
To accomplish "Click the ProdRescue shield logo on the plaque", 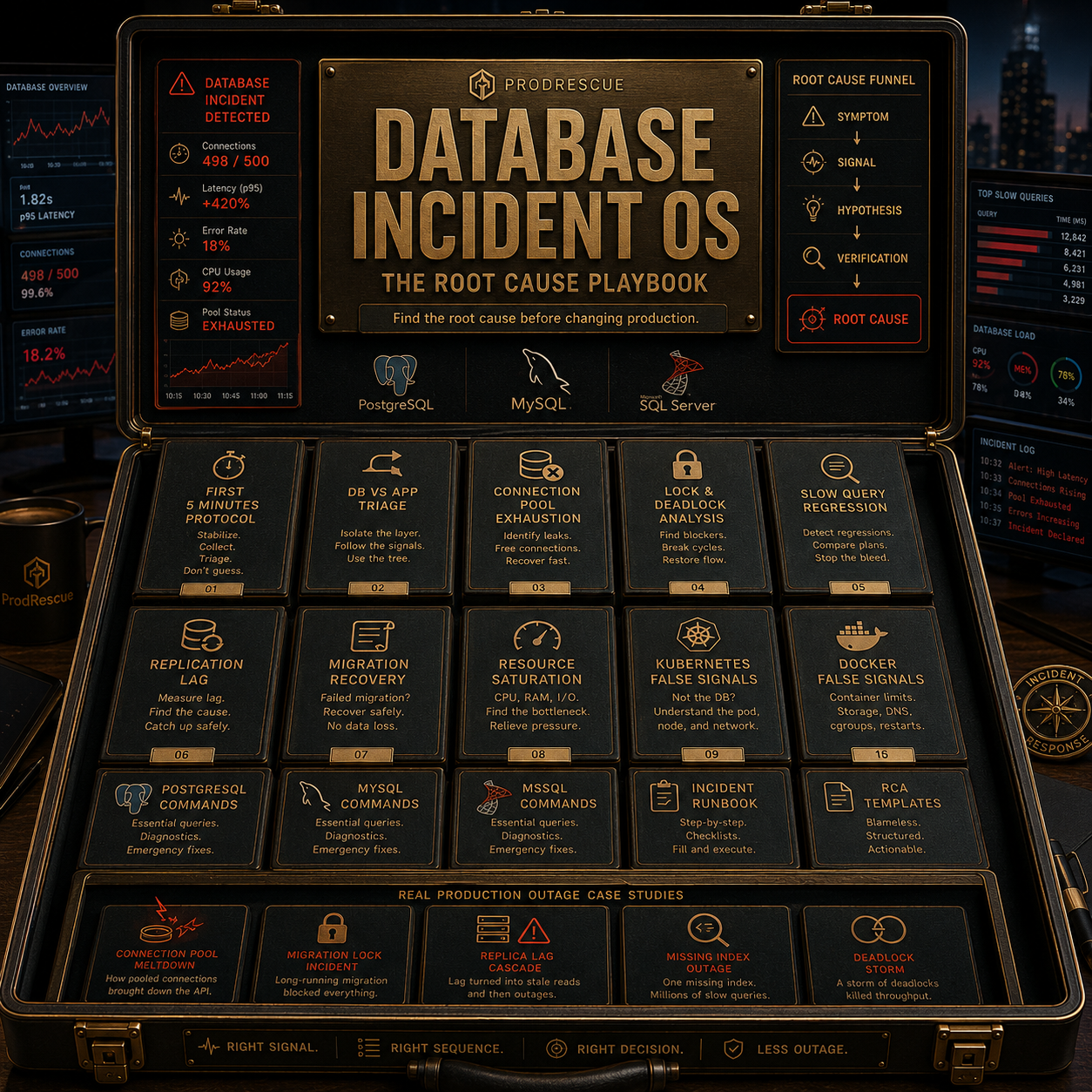I will point(482,84).
